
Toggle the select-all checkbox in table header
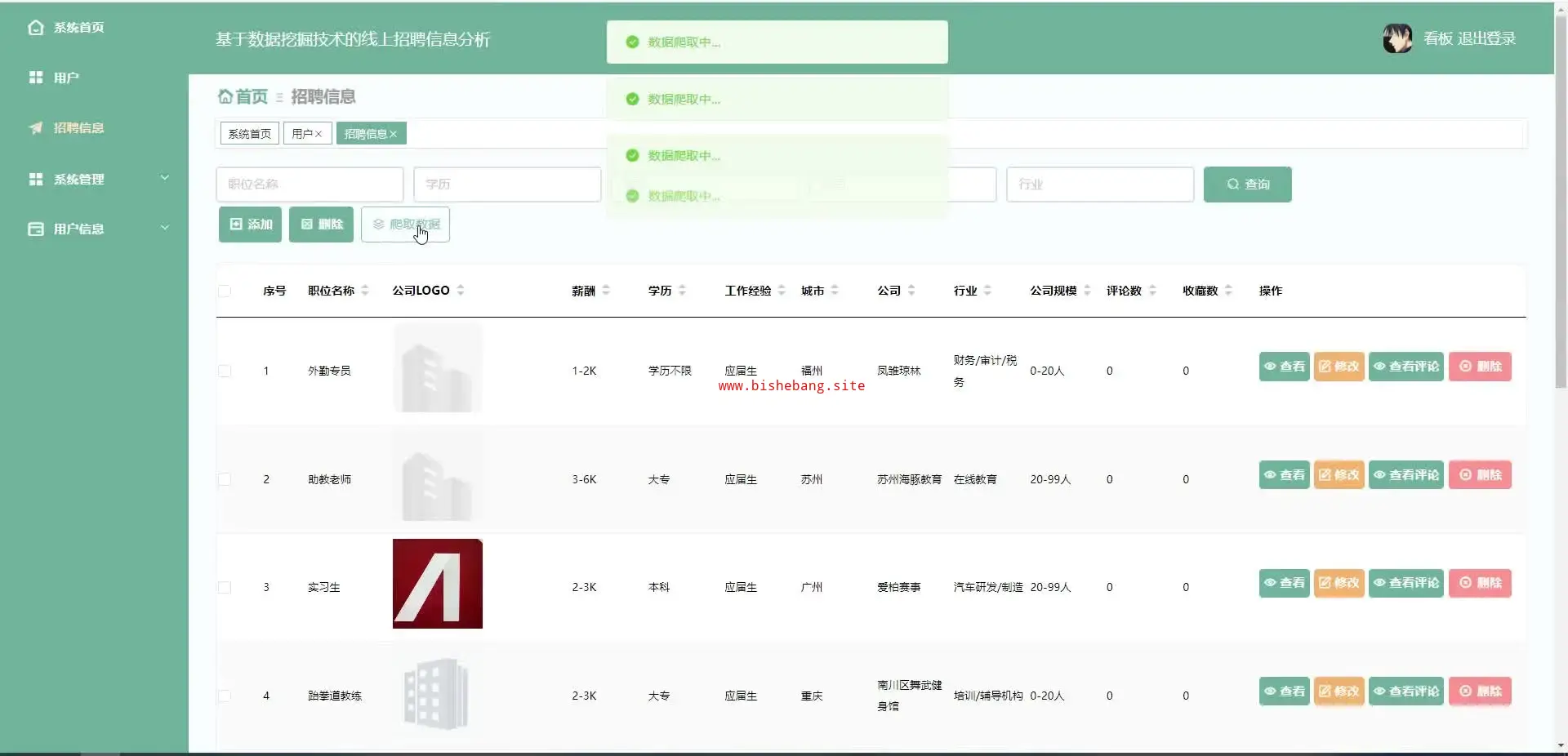(225, 291)
